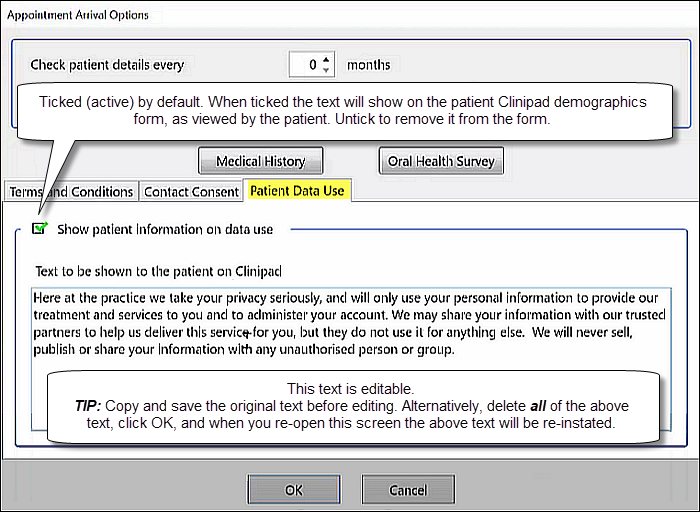Switch to Terms and Conditions tab
The image size is (700, 512).
tap(71, 192)
